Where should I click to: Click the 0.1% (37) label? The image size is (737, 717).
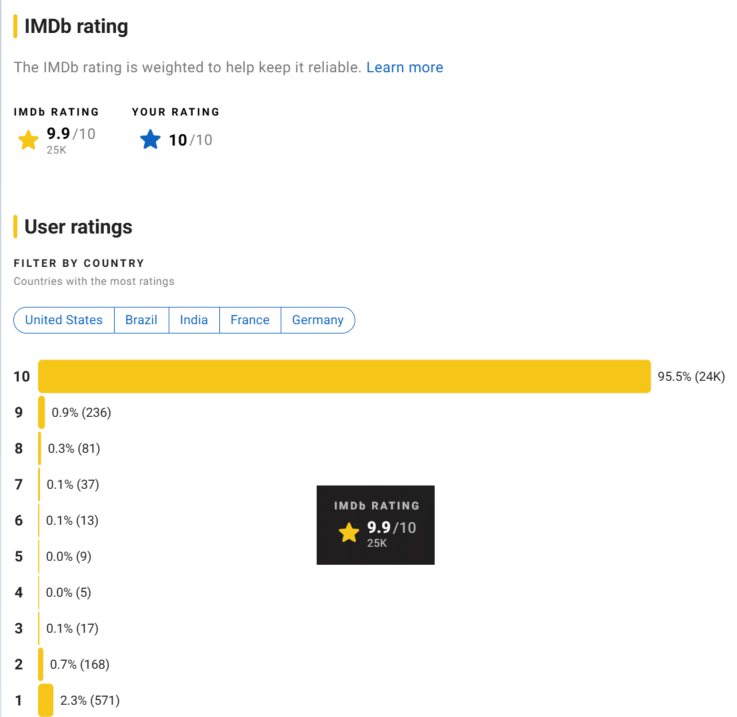coord(73,484)
